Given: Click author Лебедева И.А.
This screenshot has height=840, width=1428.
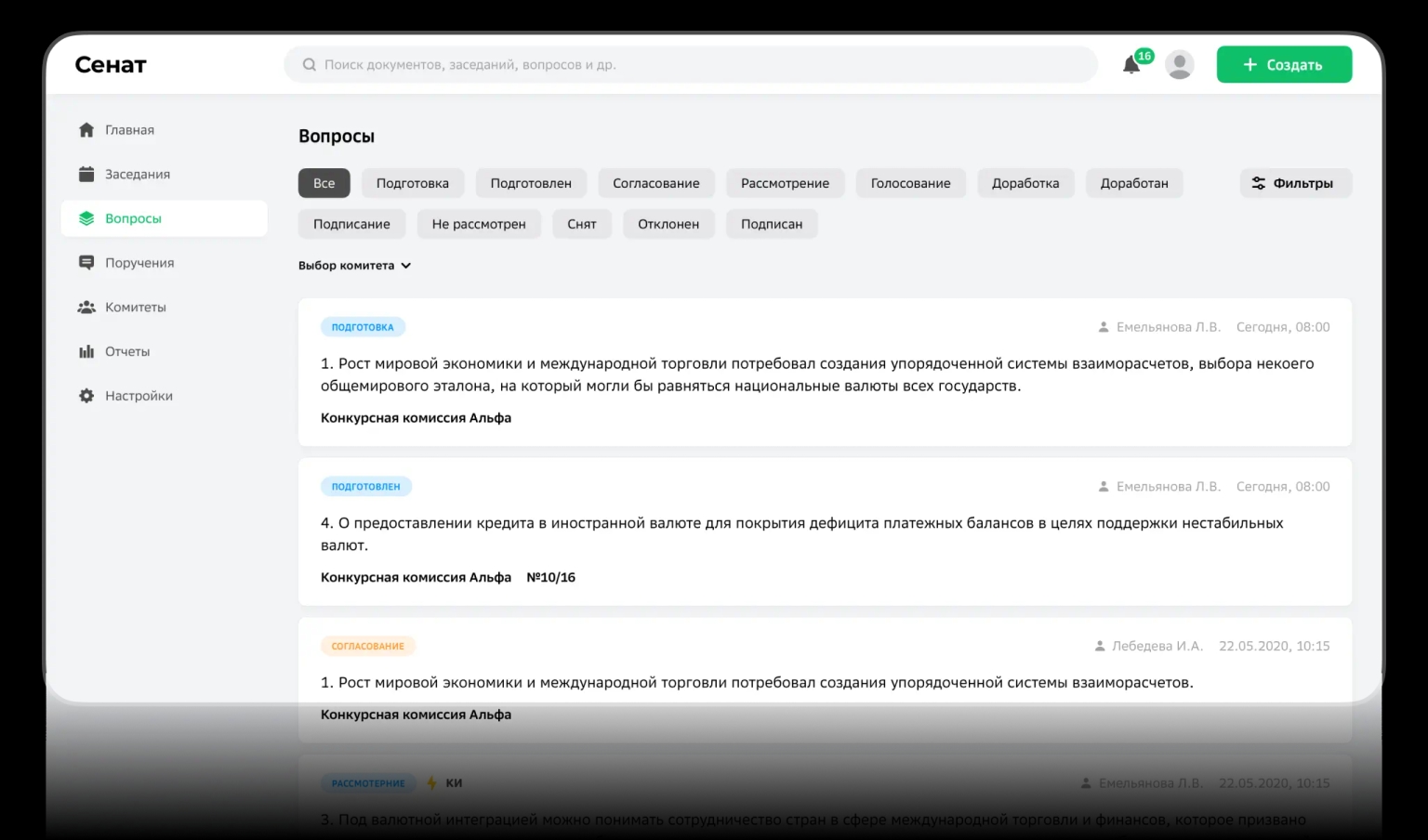Looking at the screenshot, I should pyautogui.click(x=1157, y=646).
